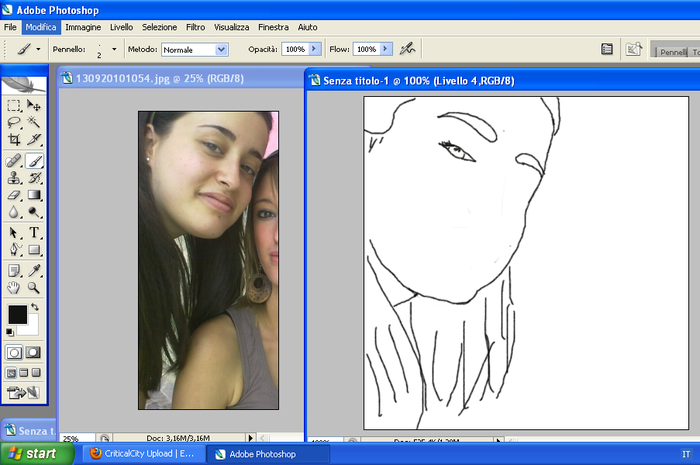
Task: Open the Pennello brush preset picker
Action: tap(114, 48)
